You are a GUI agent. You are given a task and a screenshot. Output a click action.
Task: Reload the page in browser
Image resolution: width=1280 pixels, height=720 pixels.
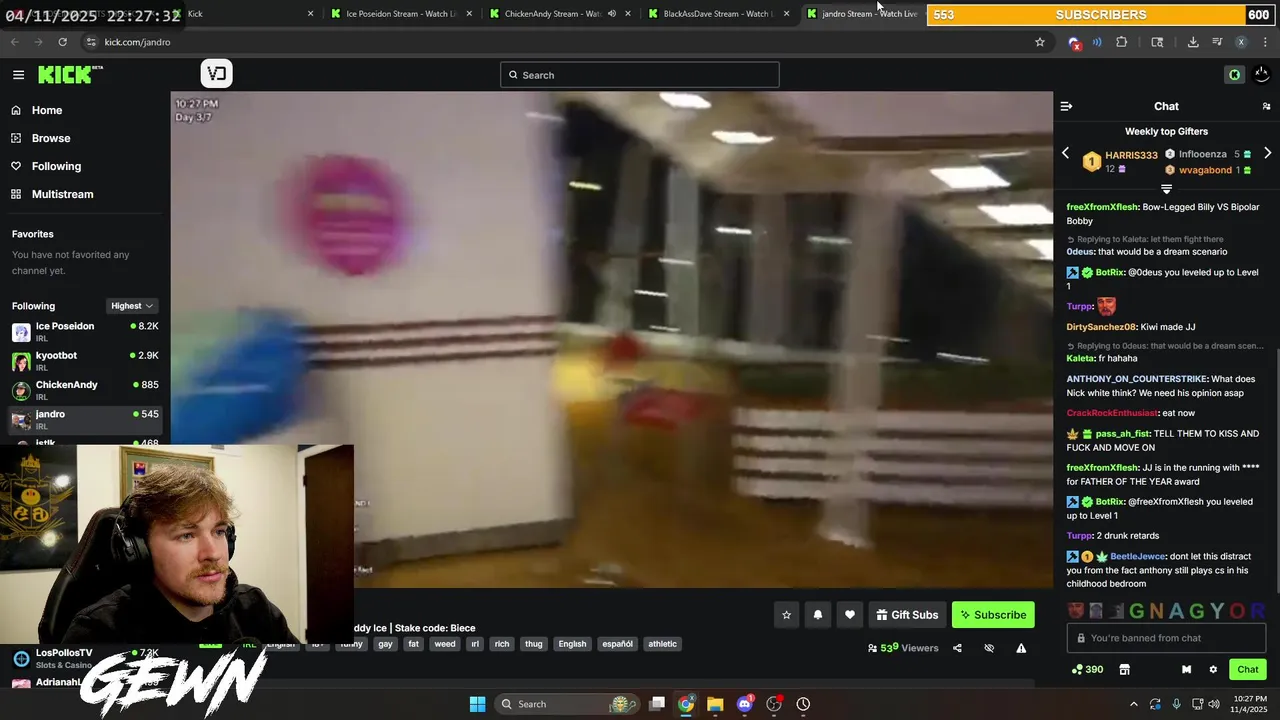(62, 42)
